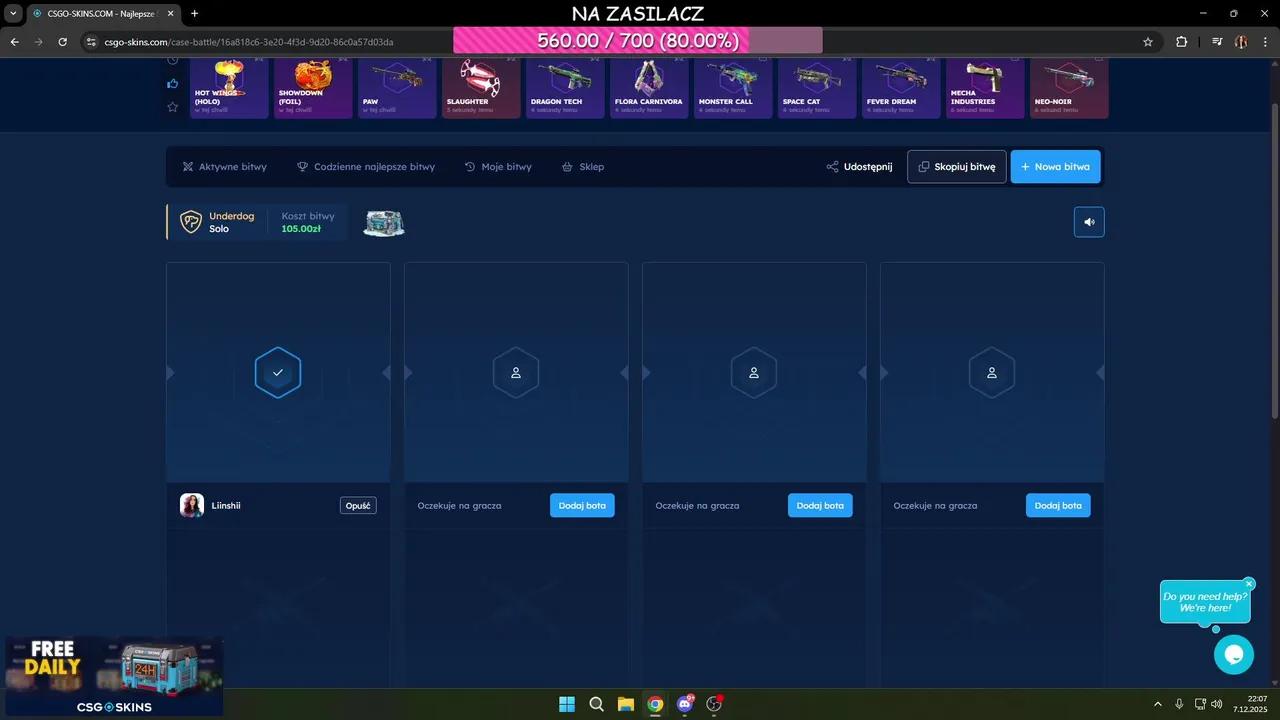
Task: Click the volume icon in system tray
Action: (1217, 704)
